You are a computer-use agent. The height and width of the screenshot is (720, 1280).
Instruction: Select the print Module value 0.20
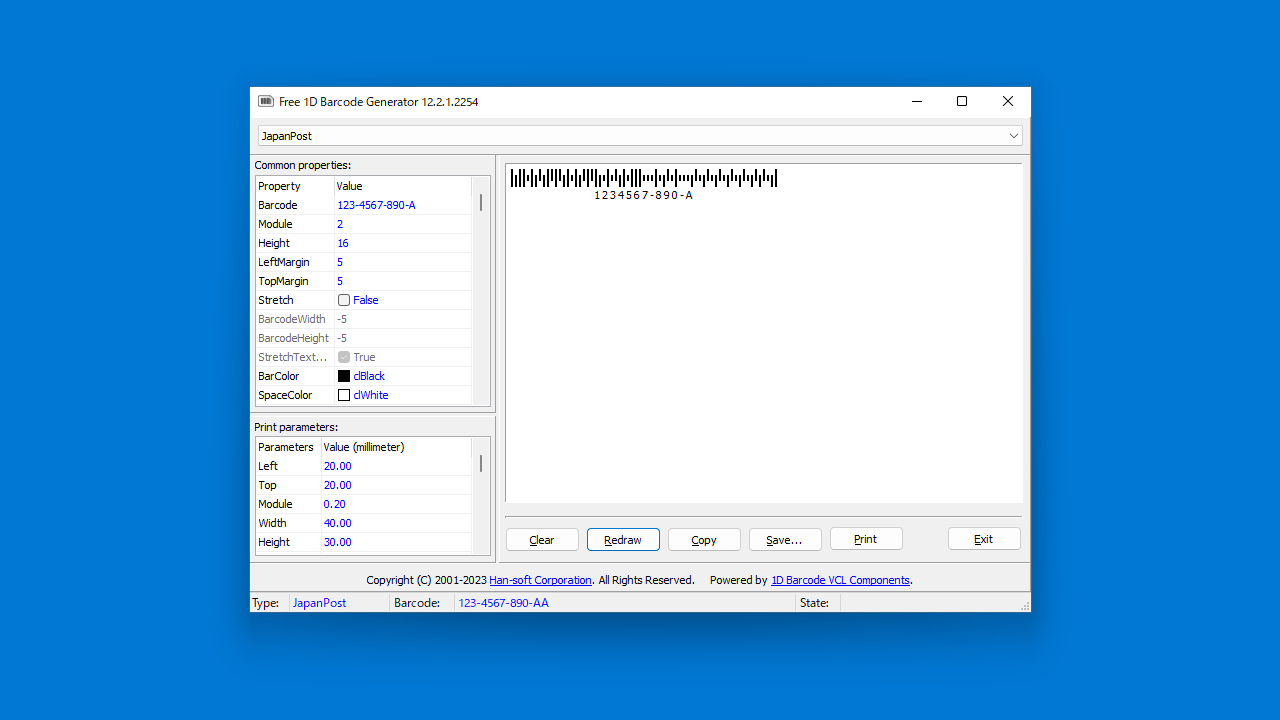tap(396, 504)
